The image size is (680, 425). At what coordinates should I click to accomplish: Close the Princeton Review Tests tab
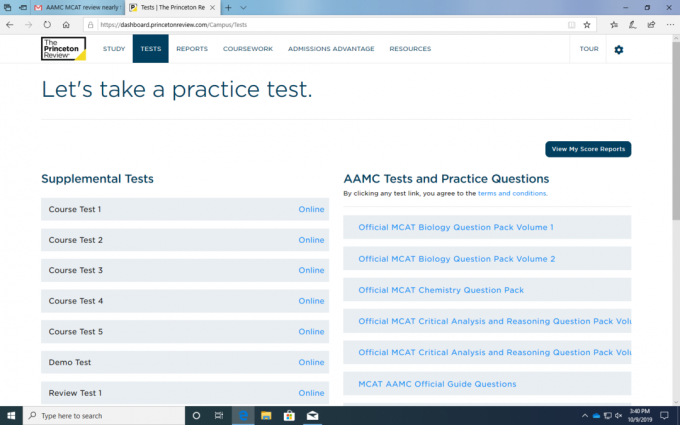(x=212, y=7)
